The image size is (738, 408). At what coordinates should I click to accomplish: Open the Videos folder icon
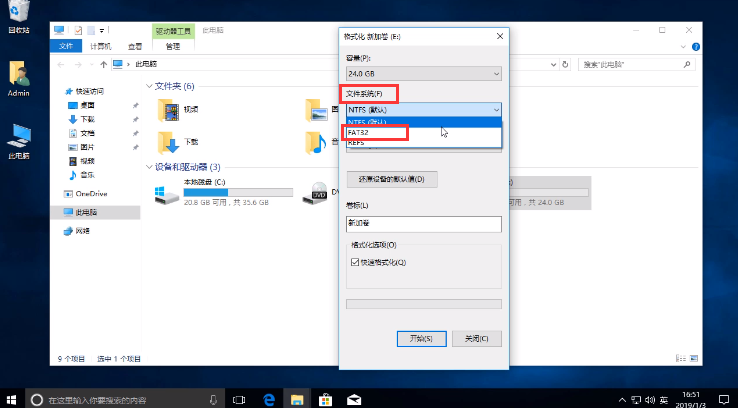(x=167, y=109)
